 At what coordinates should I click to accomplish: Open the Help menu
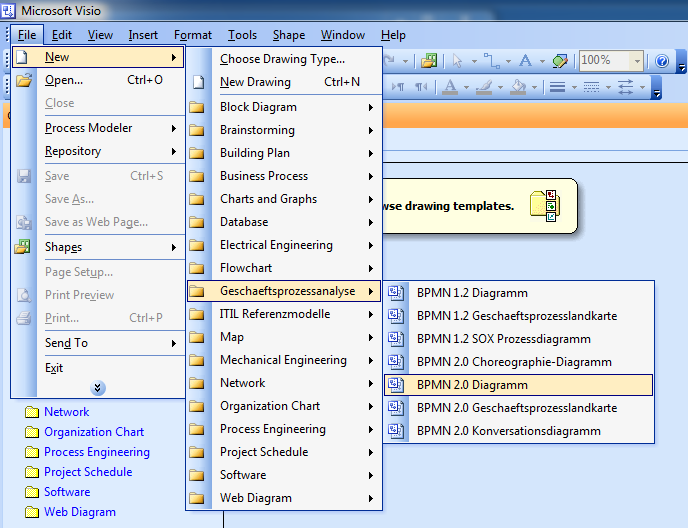point(393,35)
